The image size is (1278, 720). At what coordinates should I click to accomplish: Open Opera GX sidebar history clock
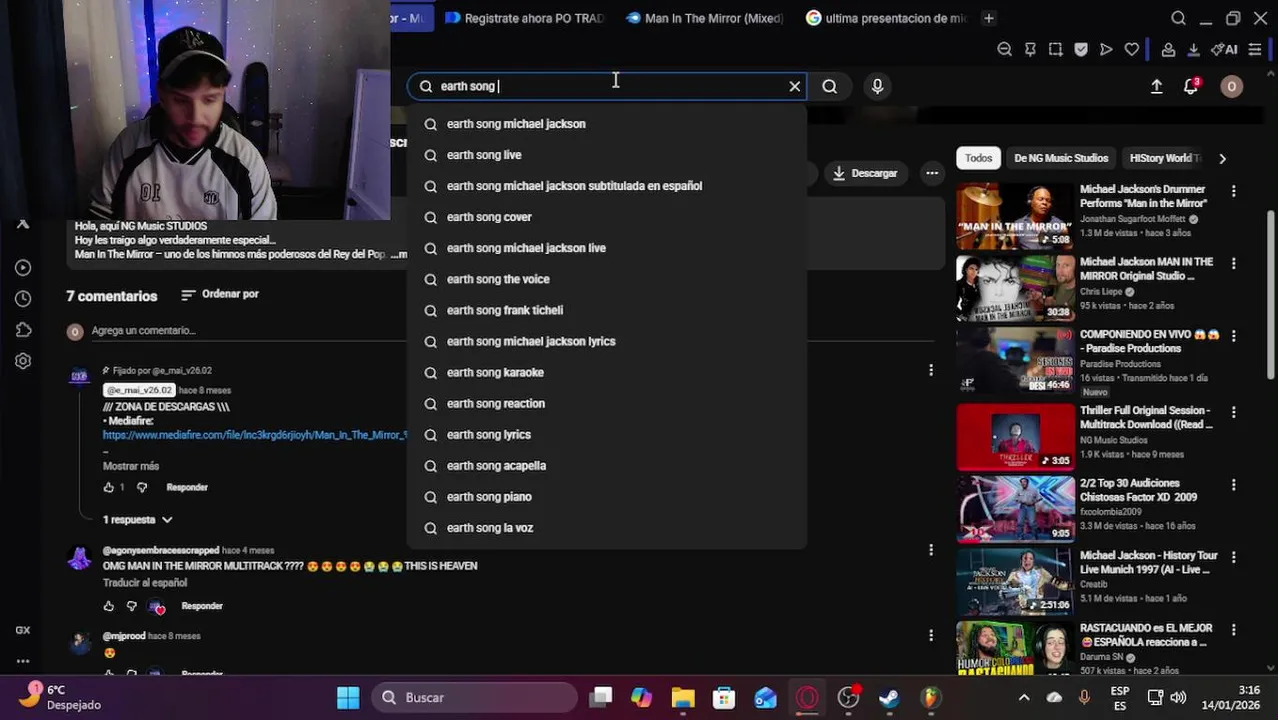(23, 298)
